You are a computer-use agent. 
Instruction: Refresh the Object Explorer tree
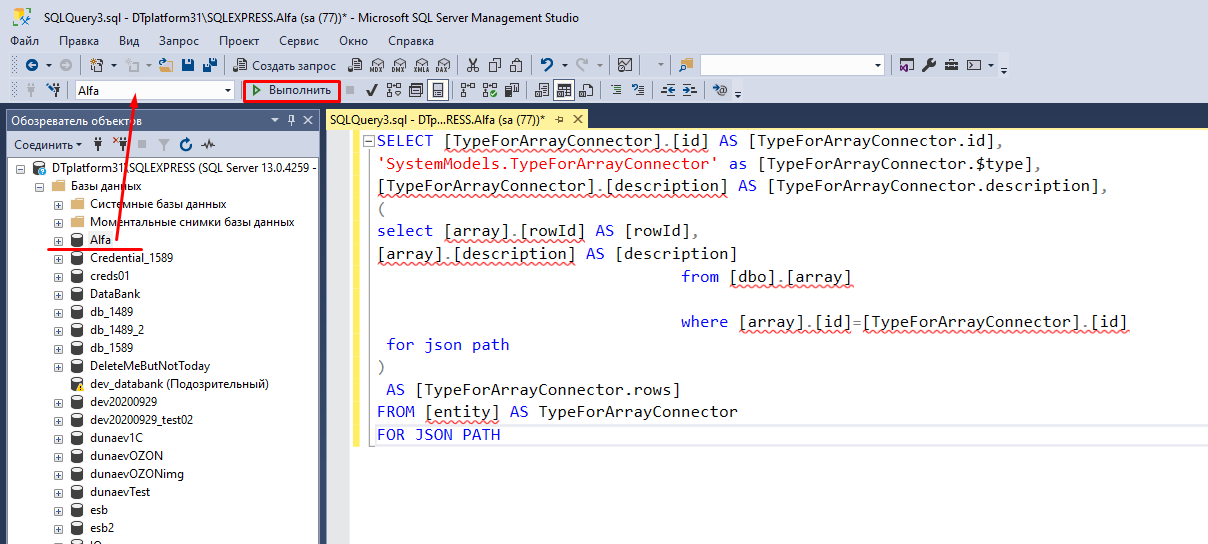(186, 145)
